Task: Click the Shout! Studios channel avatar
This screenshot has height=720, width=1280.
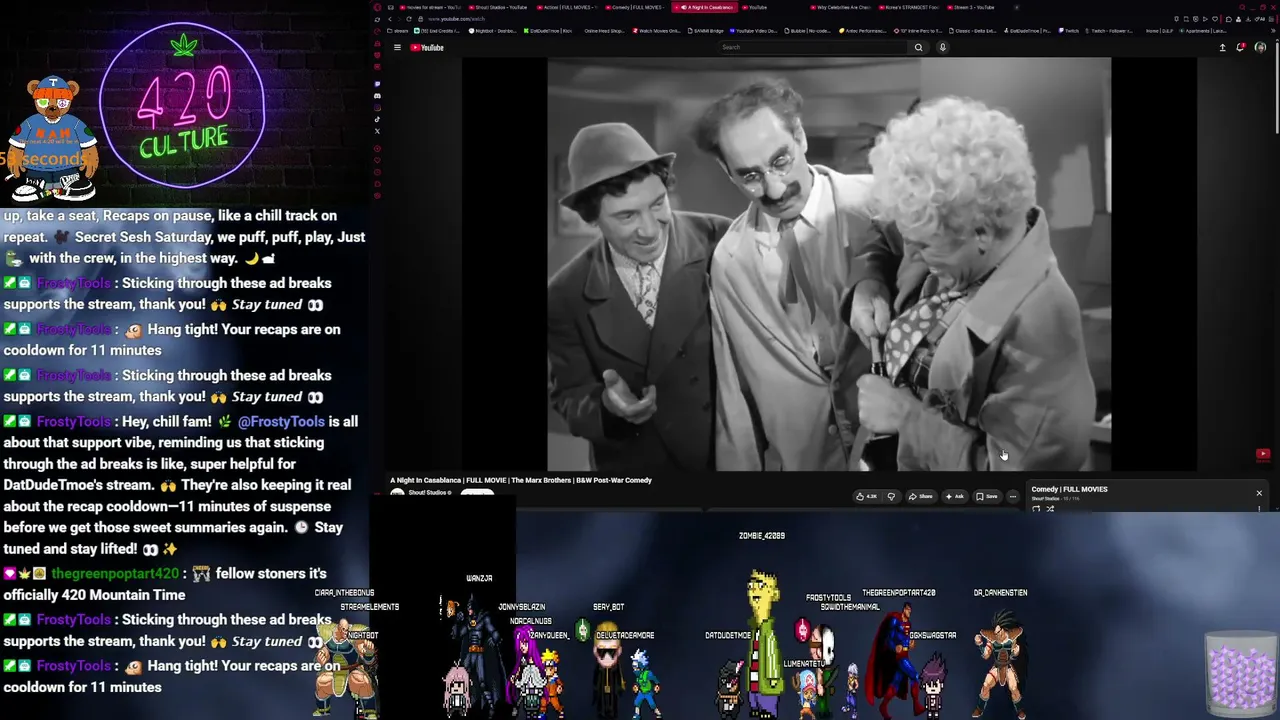Action: 397,494
